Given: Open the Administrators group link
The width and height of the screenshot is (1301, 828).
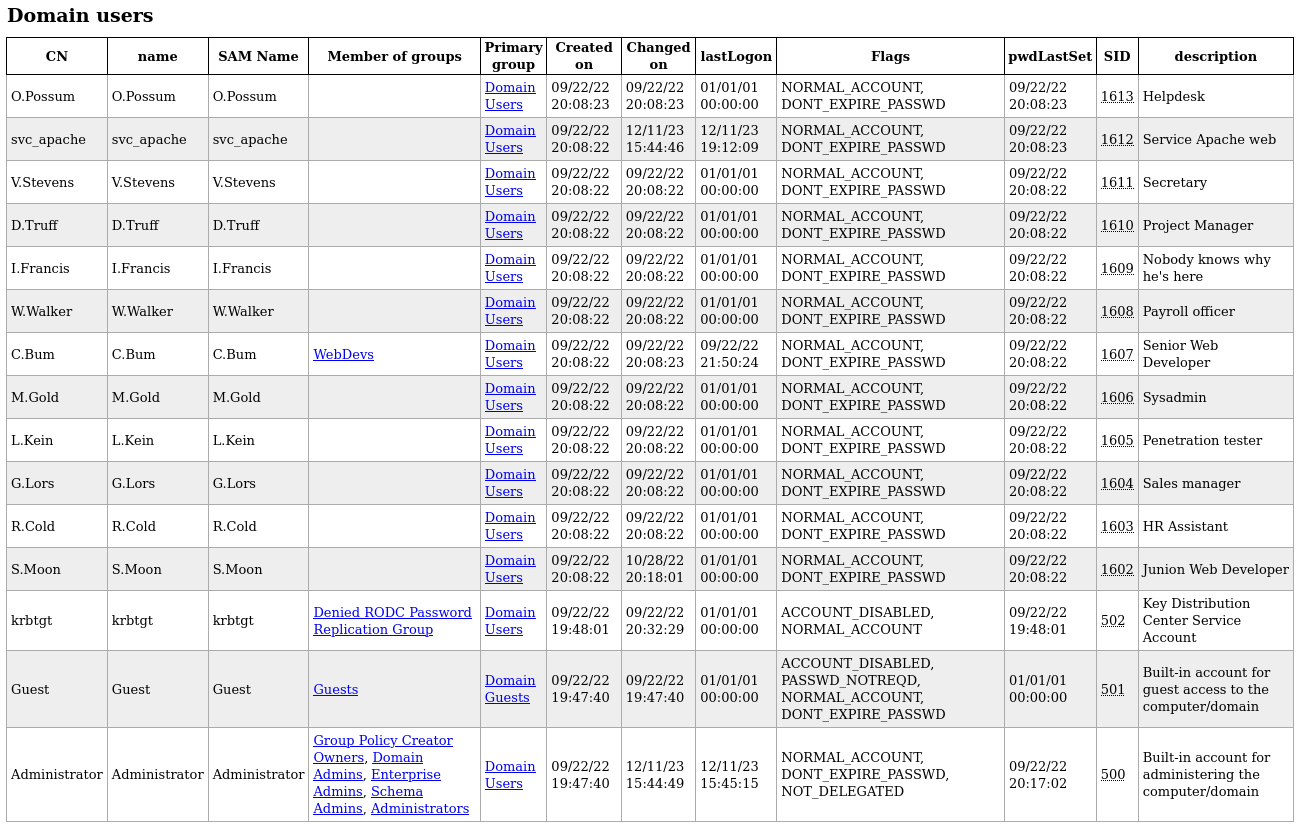Looking at the screenshot, I should 420,809.
